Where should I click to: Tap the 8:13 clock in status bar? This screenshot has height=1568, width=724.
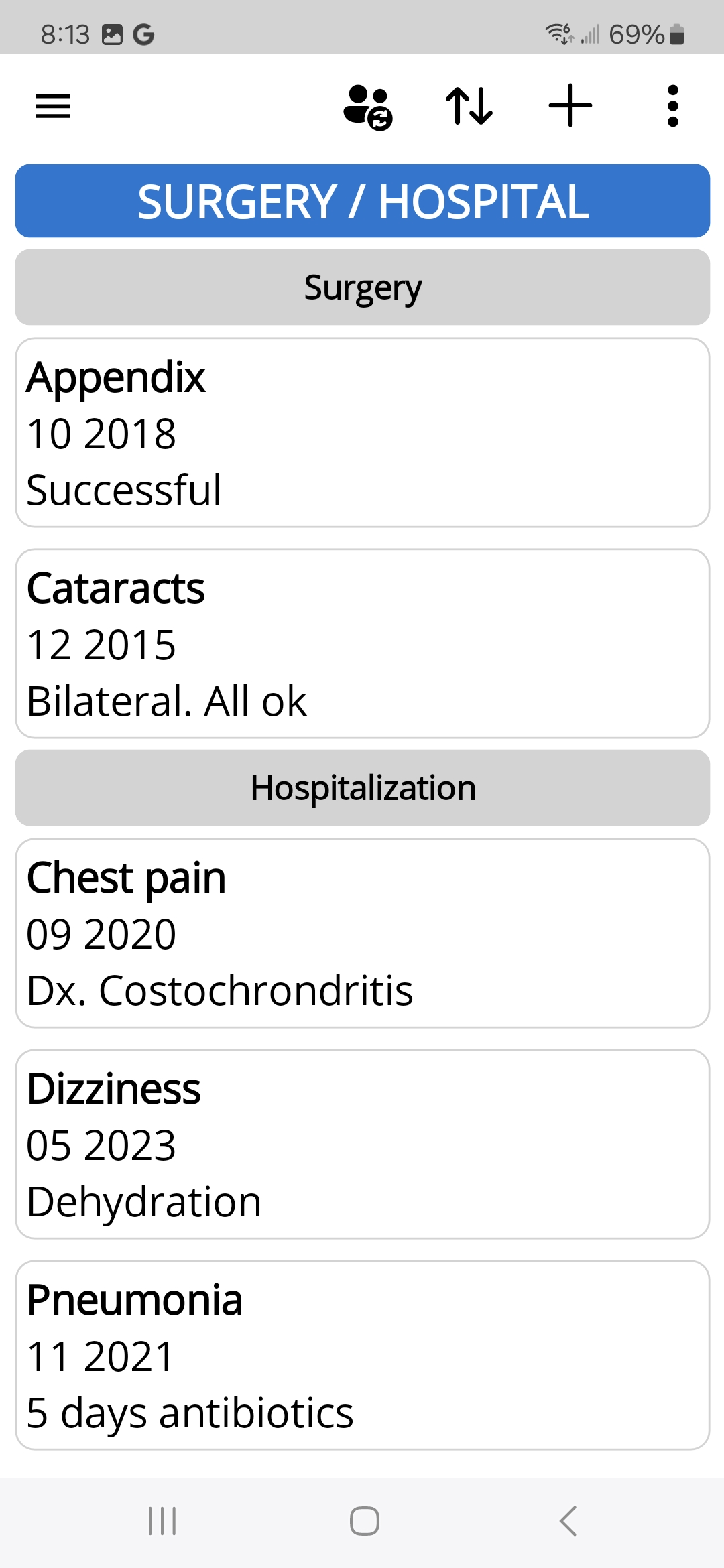(65, 34)
